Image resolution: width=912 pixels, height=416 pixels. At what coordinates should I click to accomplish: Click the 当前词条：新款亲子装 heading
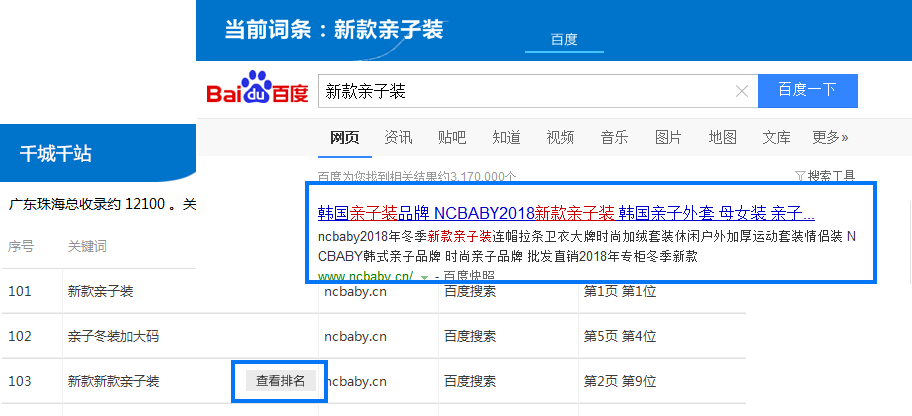pos(334,30)
